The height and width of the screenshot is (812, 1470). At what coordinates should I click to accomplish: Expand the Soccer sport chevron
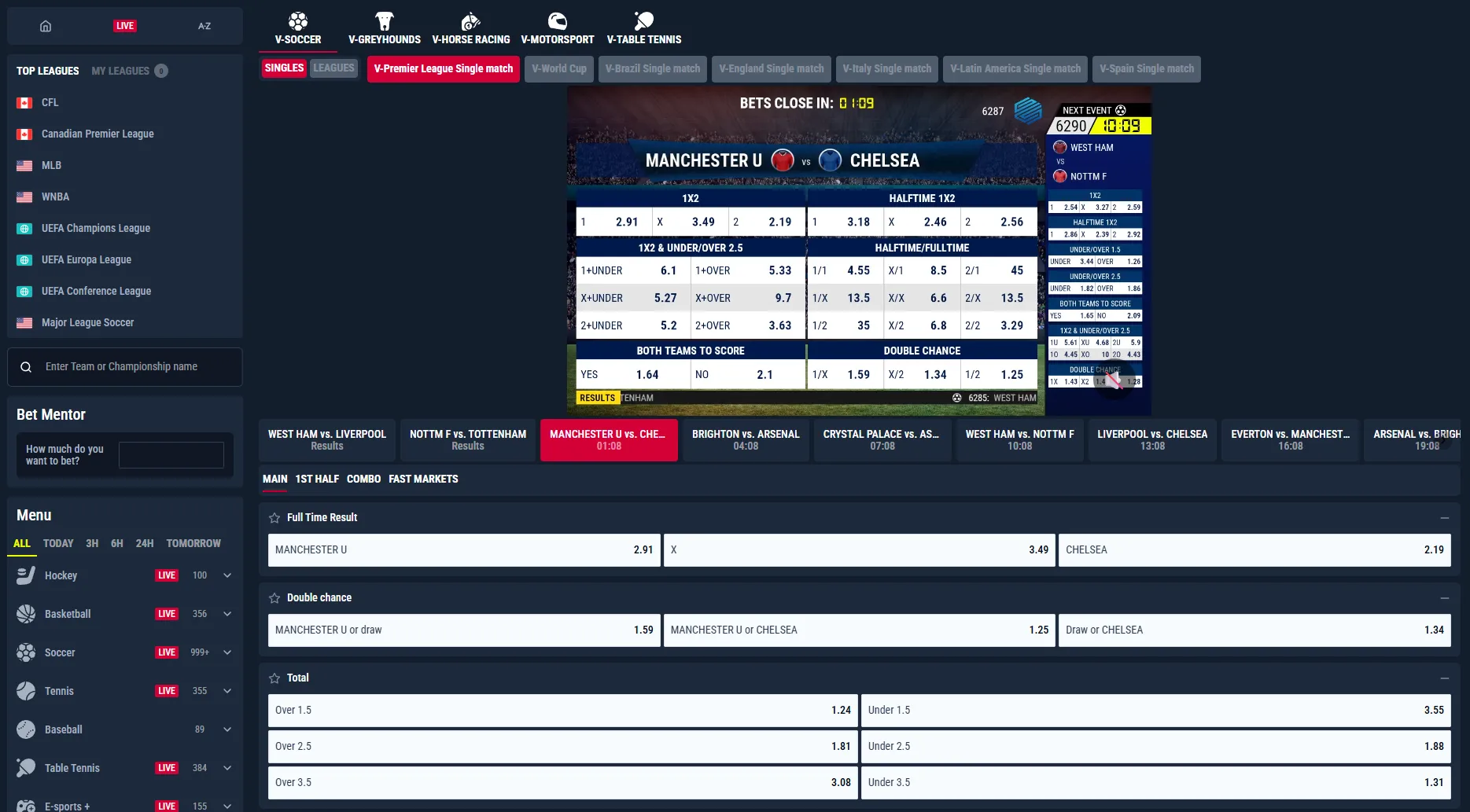click(x=227, y=652)
